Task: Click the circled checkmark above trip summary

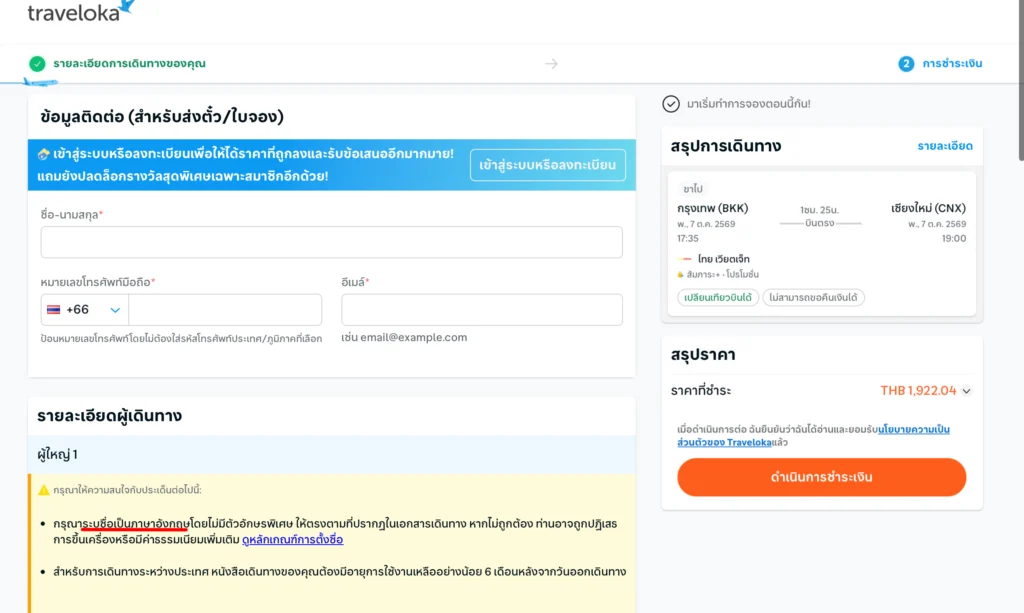Action: [671, 104]
